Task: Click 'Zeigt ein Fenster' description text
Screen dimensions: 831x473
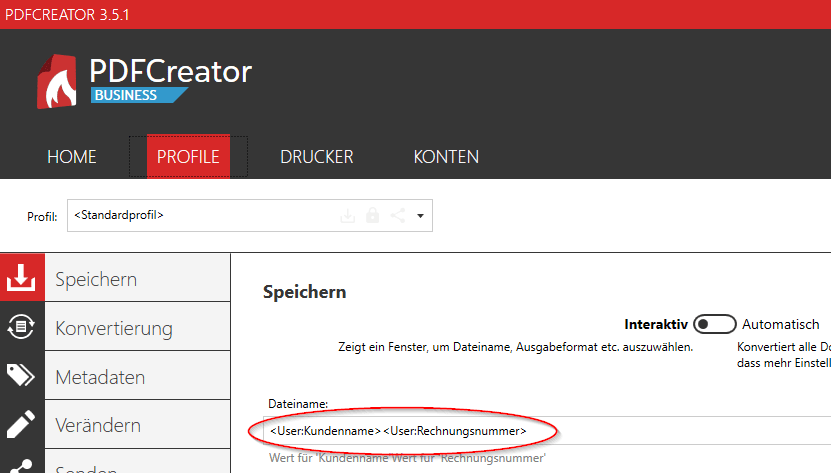Action: click(516, 347)
